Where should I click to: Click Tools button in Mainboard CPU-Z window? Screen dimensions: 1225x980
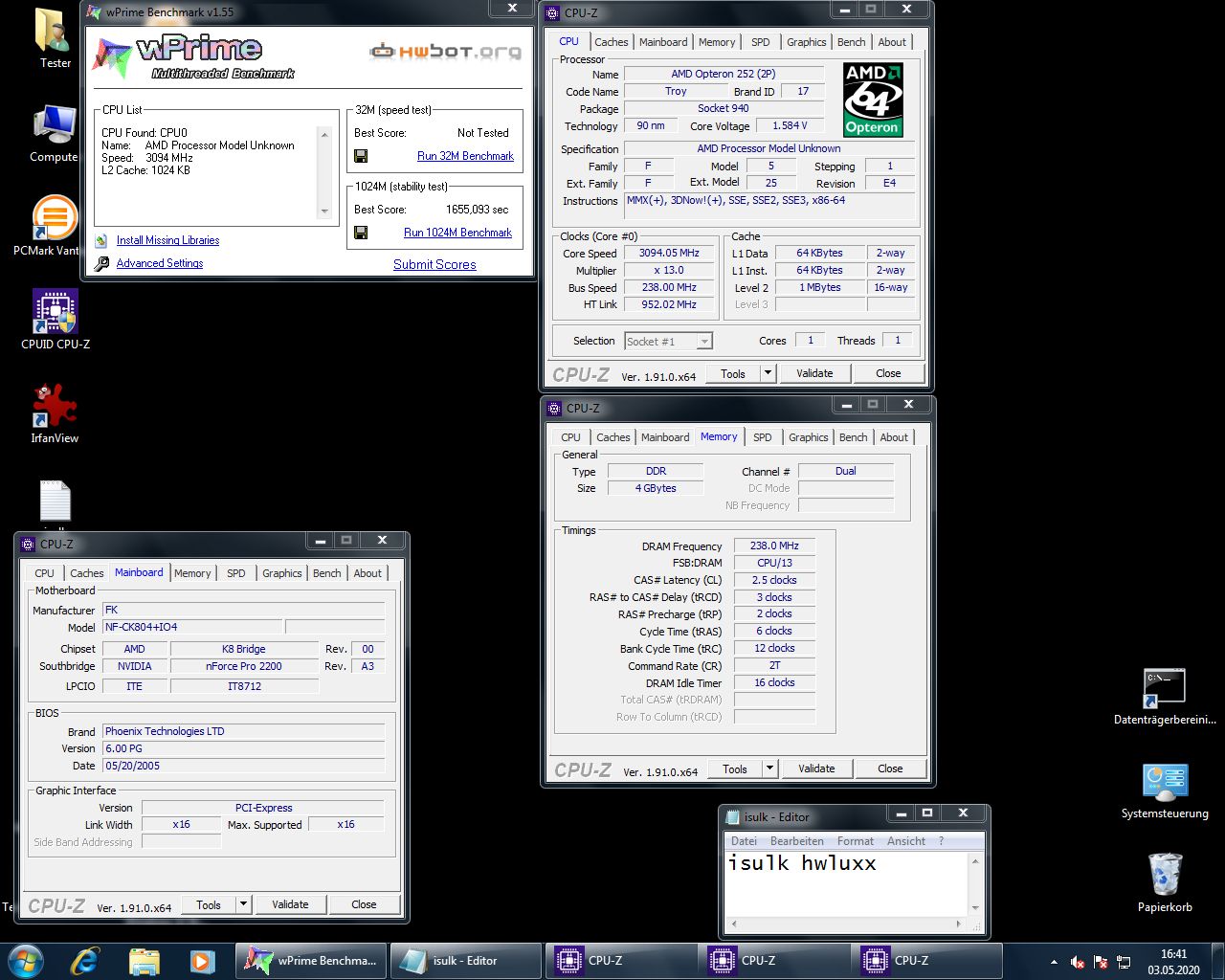pyautogui.click(x=209, y=904)
